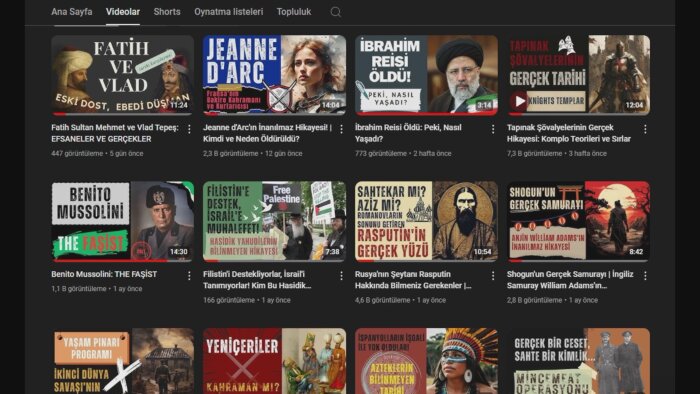Click '1,1 B görüntüleme • 1 ay önce' text
Viewport: 700px width, 394px height.
(97, 289)
